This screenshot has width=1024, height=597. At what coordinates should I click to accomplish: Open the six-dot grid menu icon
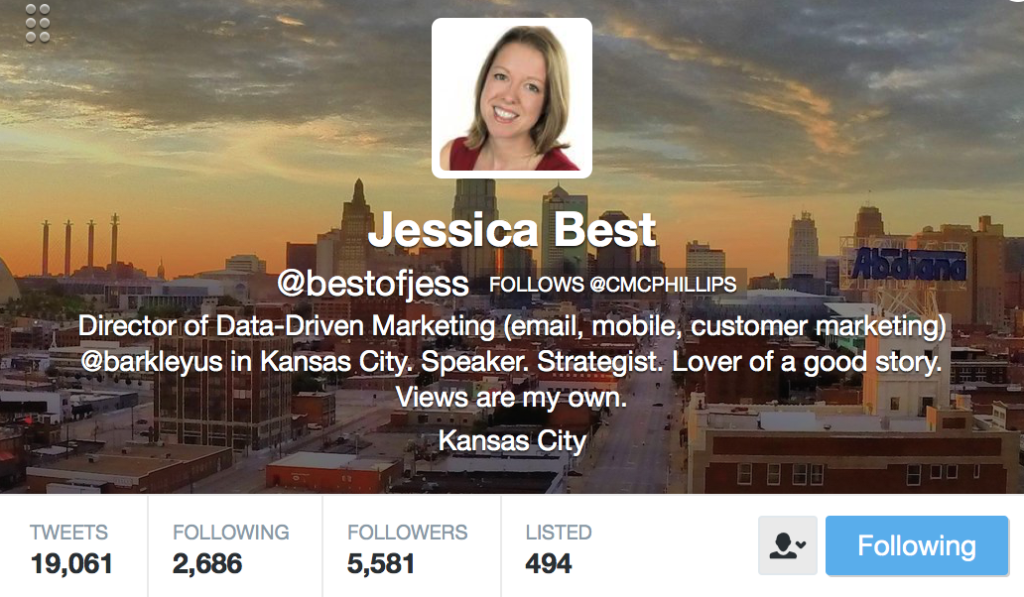coord(37,24)
